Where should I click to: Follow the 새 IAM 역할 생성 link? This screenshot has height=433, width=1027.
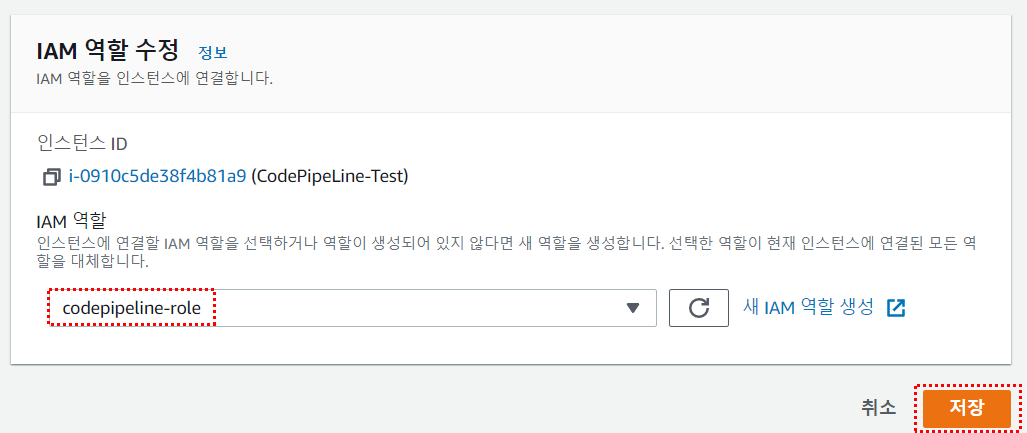(808, 307)
